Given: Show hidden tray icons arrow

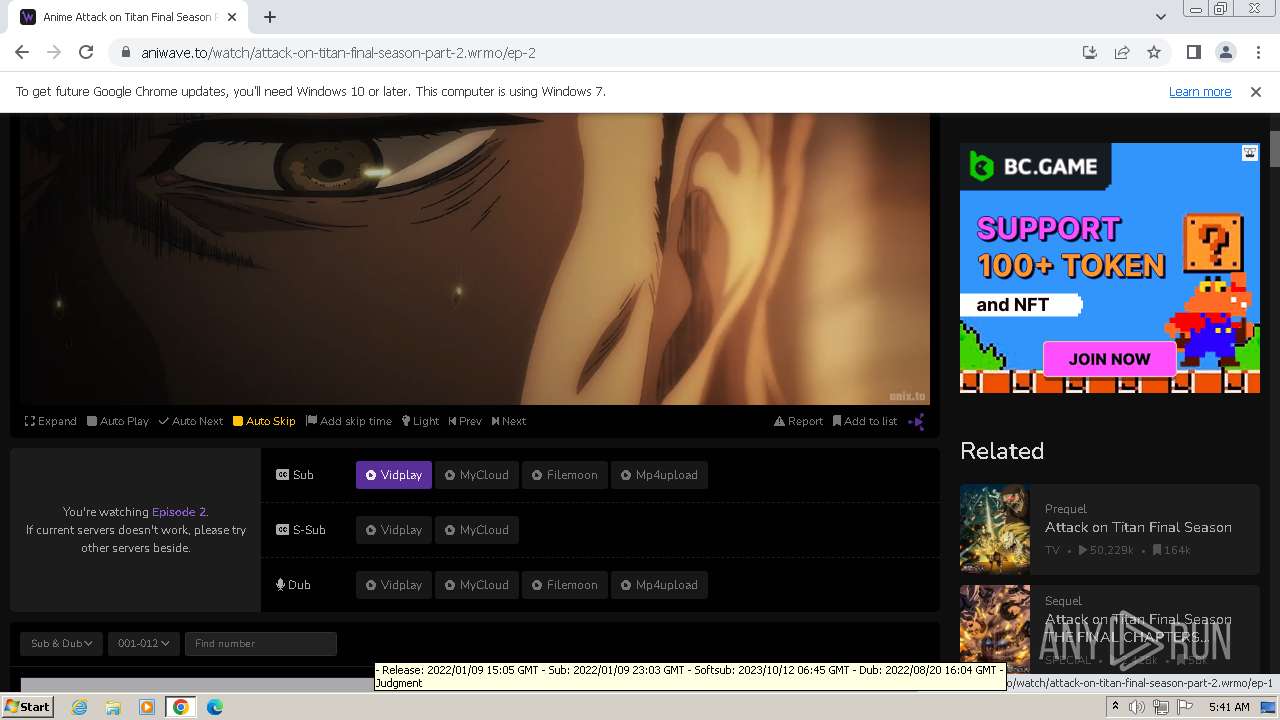Looking at the screenshot, I should point(1115,707).
